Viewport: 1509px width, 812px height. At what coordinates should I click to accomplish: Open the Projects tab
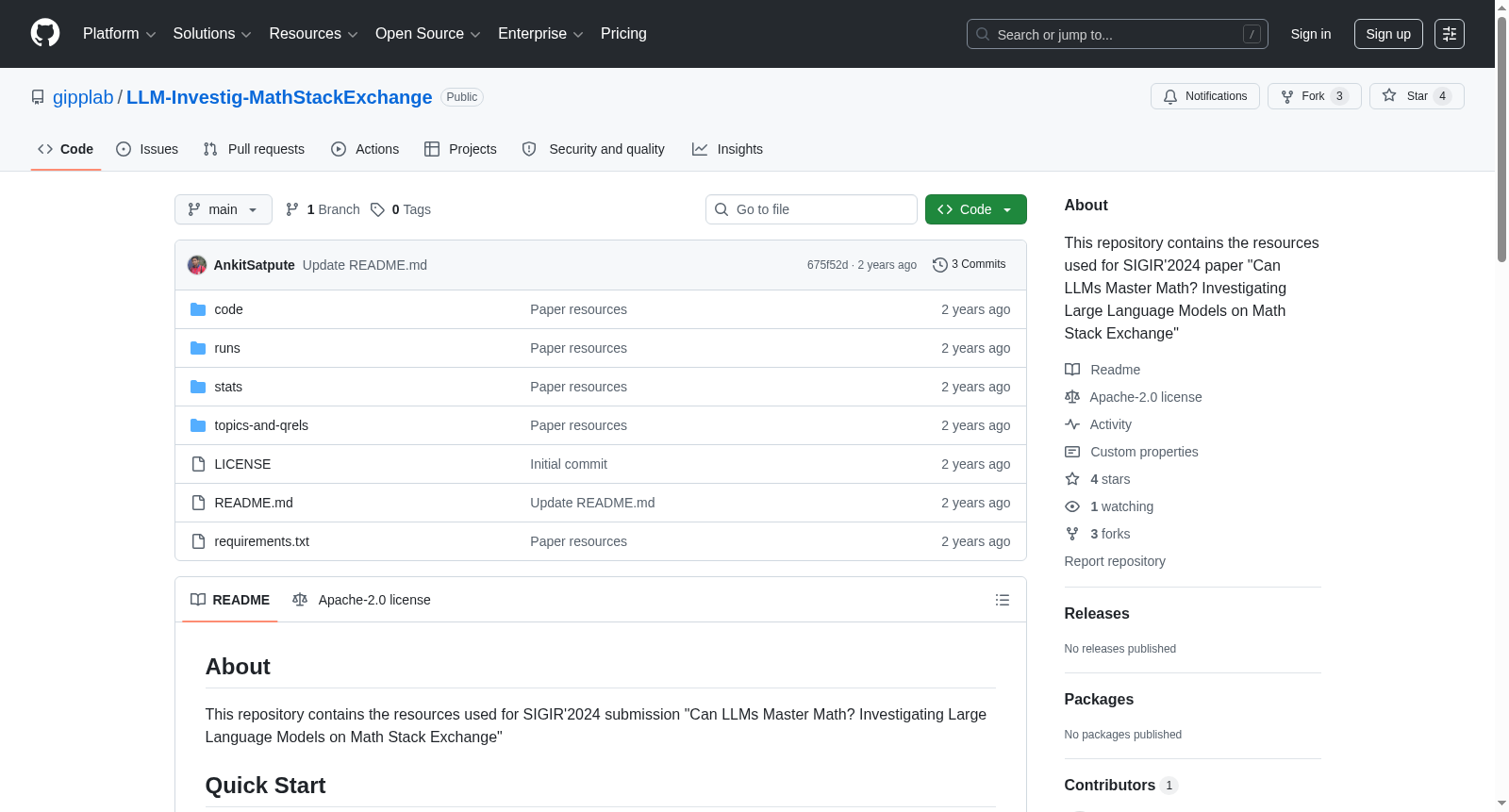(460, 149)
